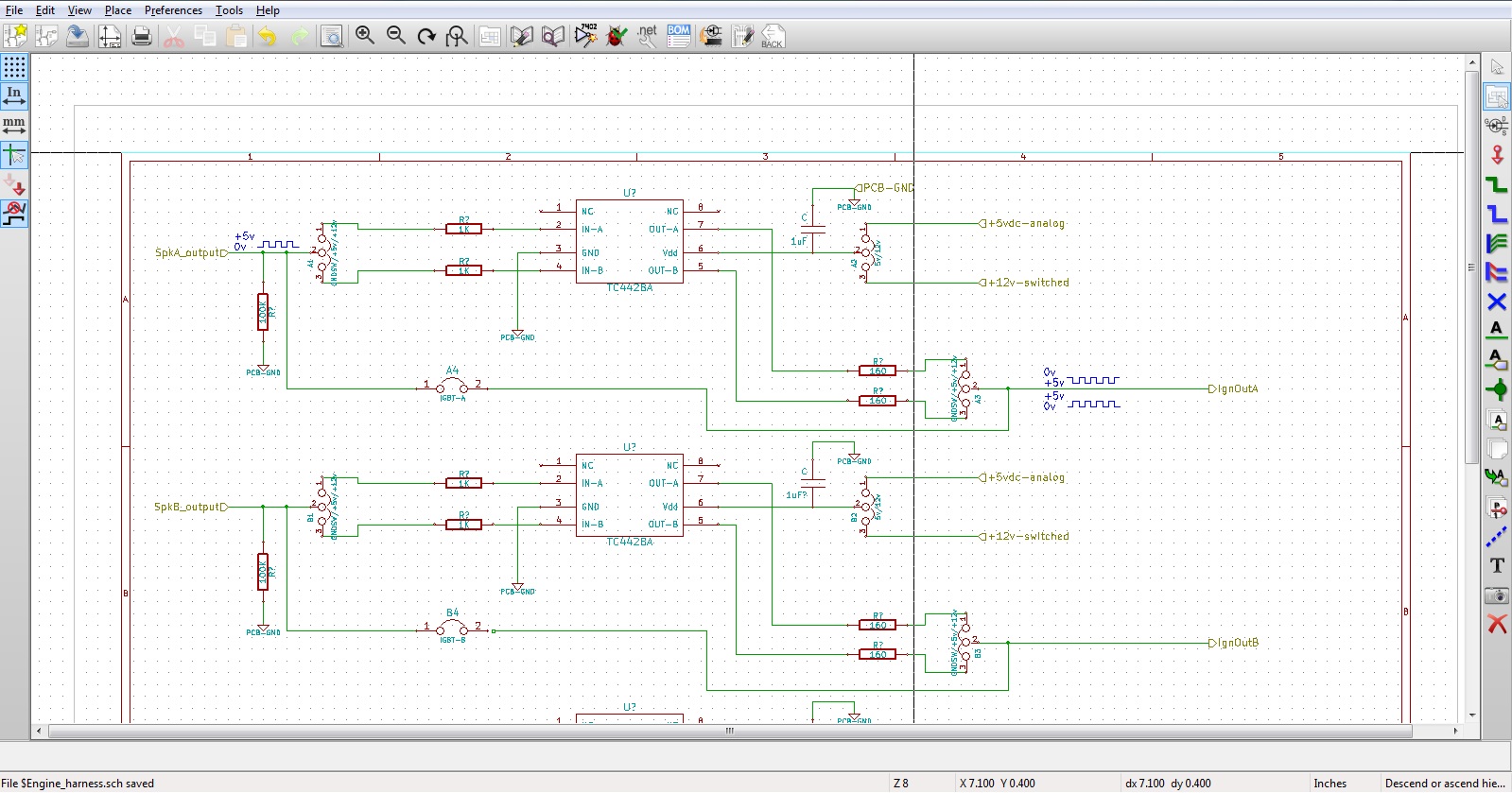
Task: Select the Place junction tool
Action: (1497, 389)
